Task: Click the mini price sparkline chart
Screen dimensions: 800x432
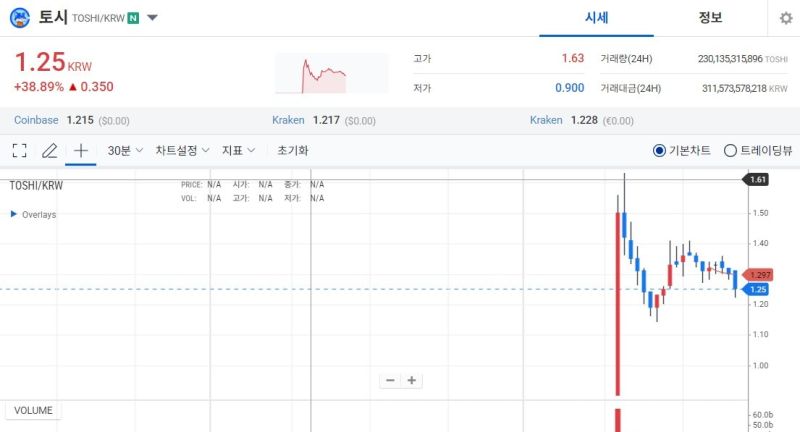Action: tap(332, 74)
